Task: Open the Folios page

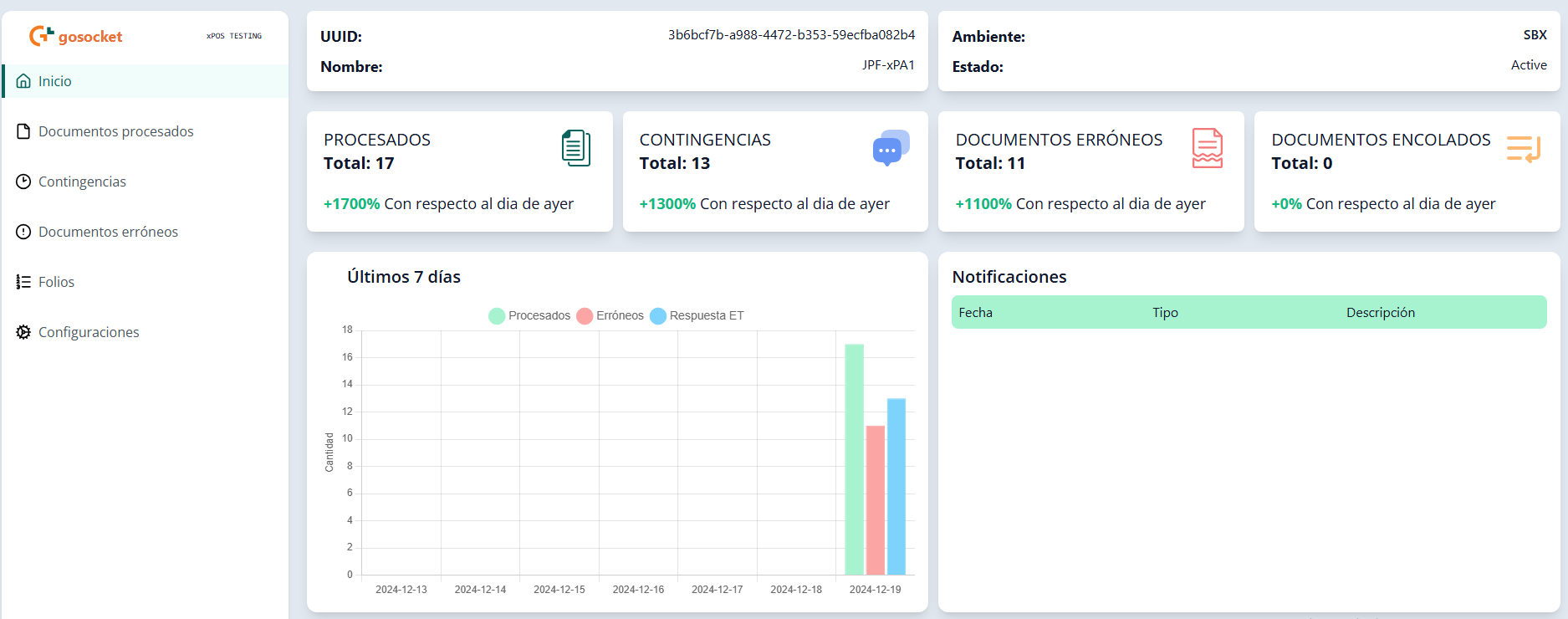Action: [x=146, y=282]
